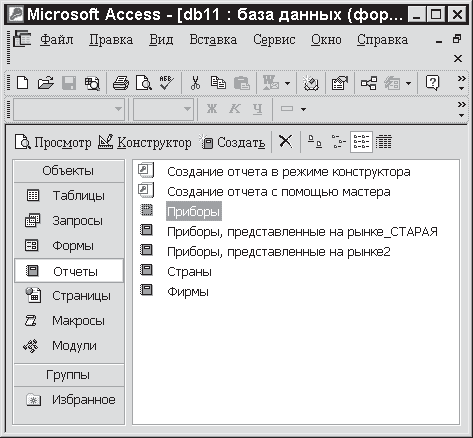The height and width of the screenshot is (438, 473).
Task: Switch to Details table view button
Action: 384,142
